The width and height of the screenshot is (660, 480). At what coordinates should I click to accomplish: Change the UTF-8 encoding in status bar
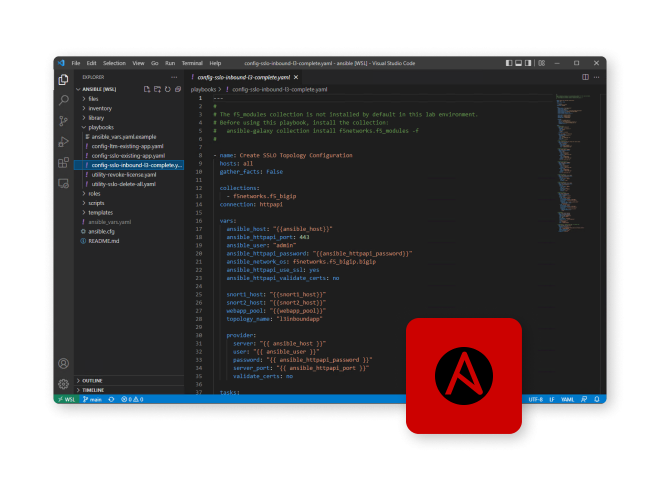(535, 399)
